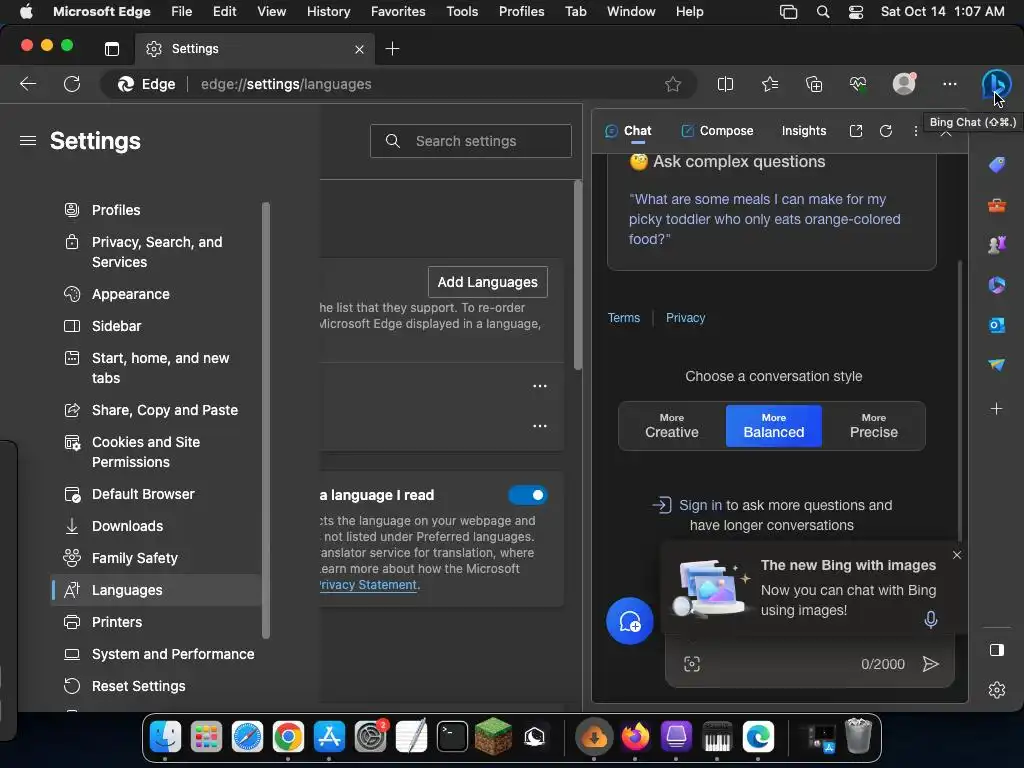Switch to the Chat tab

(628, 131)
